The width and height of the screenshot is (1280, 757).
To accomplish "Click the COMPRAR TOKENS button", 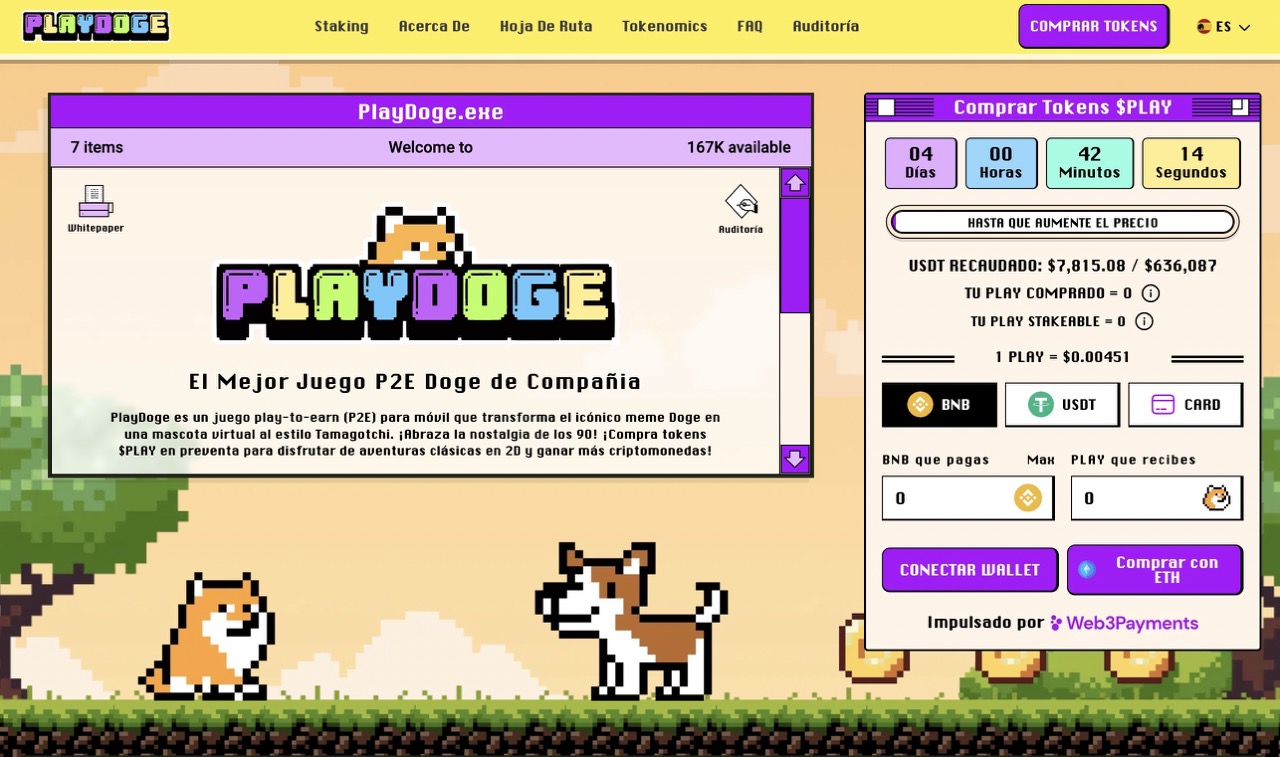I will coord(1094,26).
